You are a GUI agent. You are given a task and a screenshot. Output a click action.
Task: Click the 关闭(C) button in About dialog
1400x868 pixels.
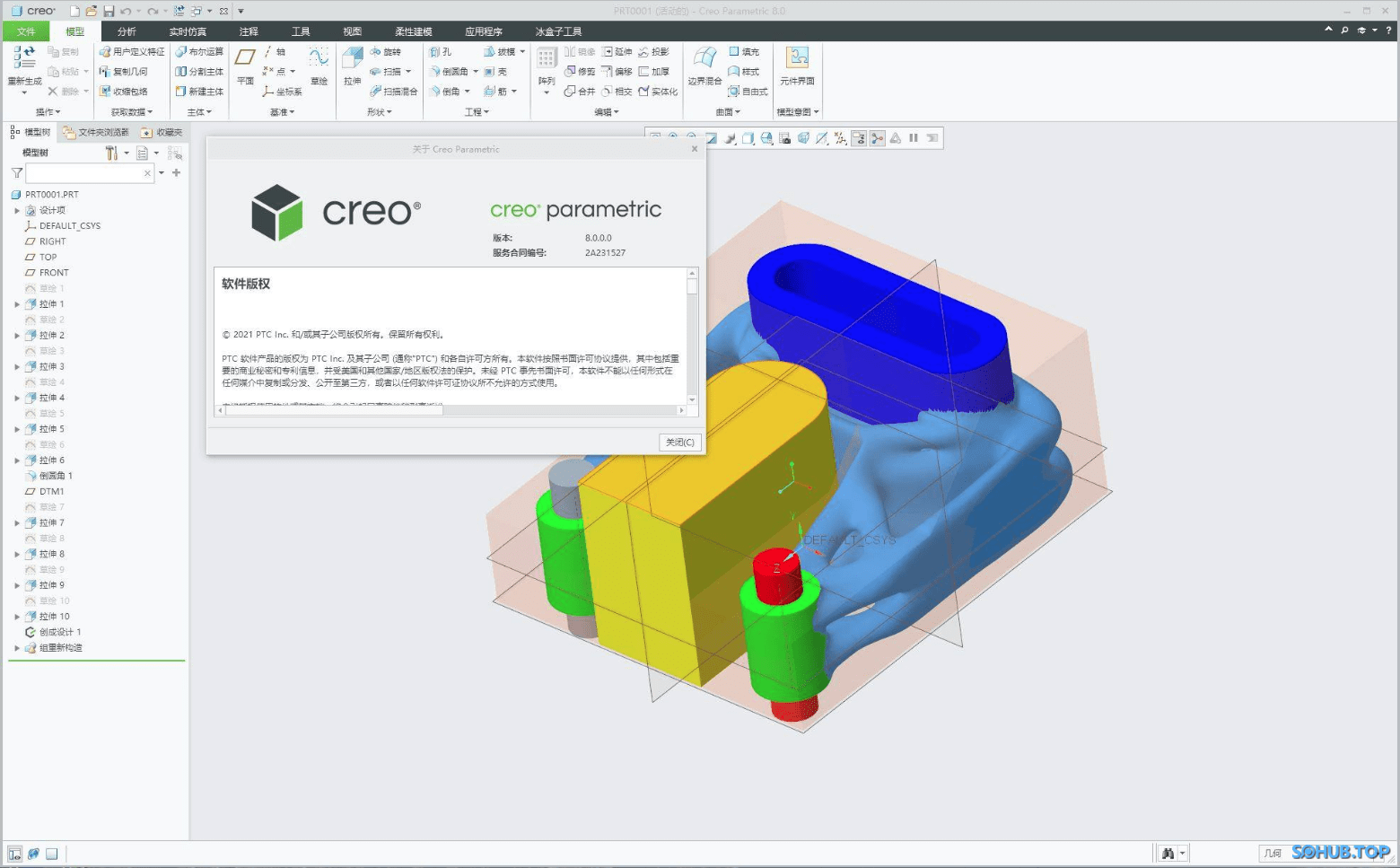tap(679, 442)
